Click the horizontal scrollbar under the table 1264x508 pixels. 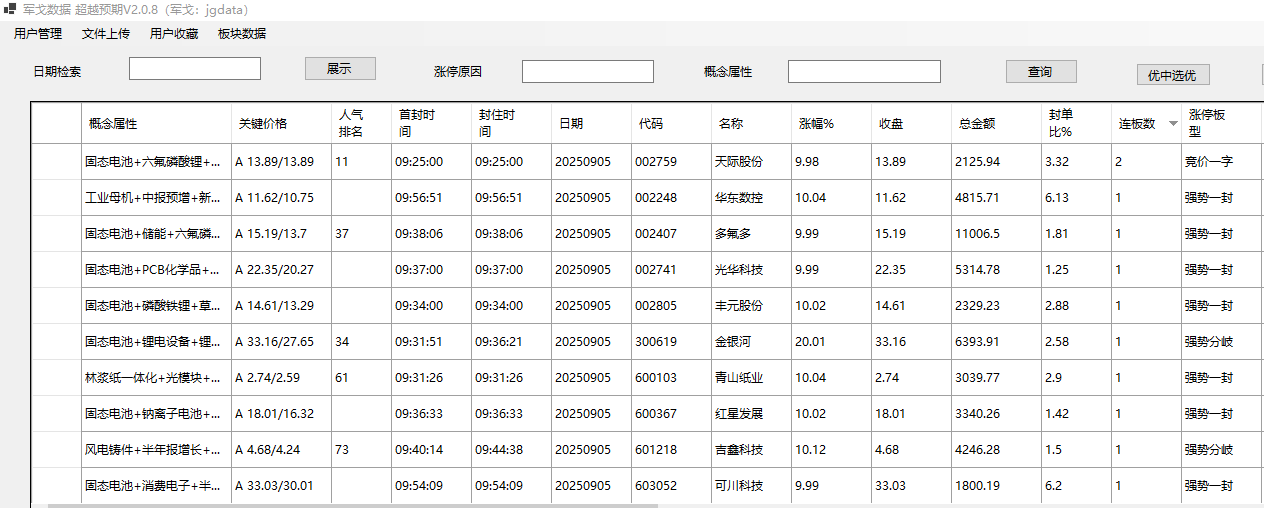[x=352, y=505]
